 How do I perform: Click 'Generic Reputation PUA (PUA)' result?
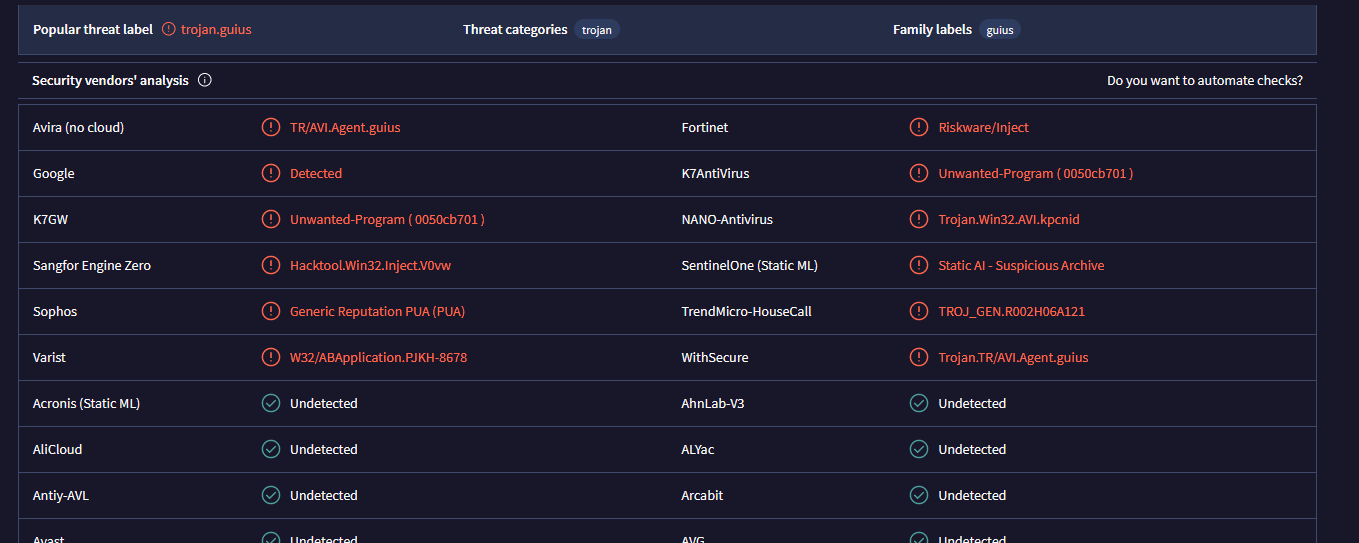click(x=377, y=311)
